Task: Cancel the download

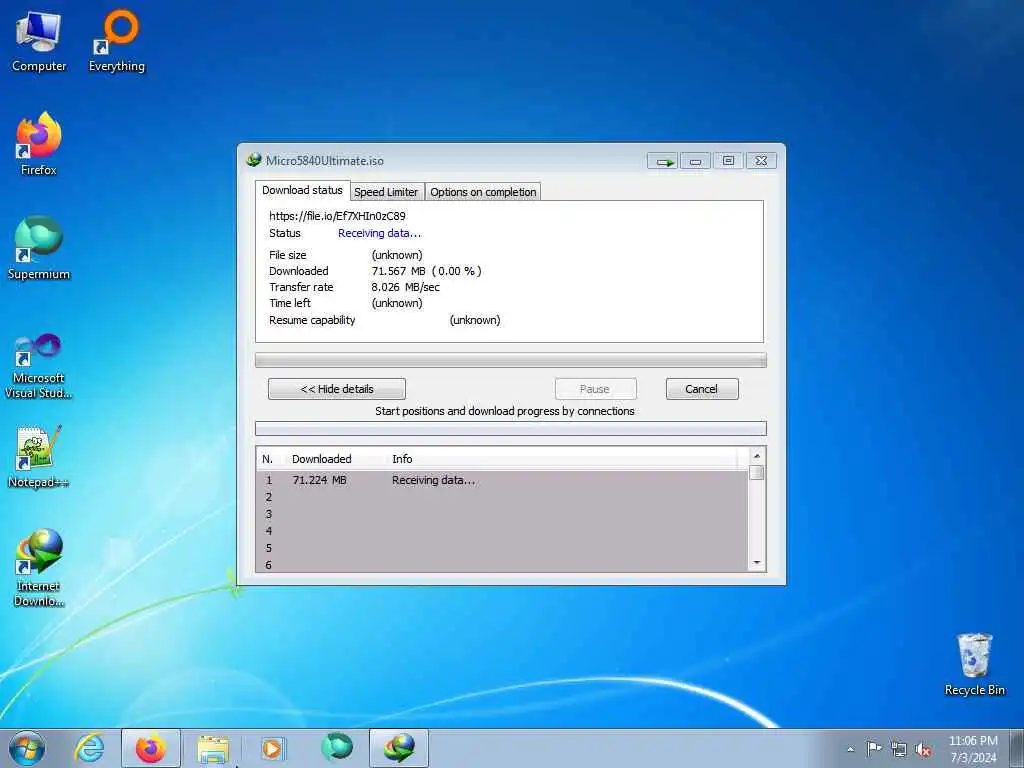Action: (x=702, y=389)
